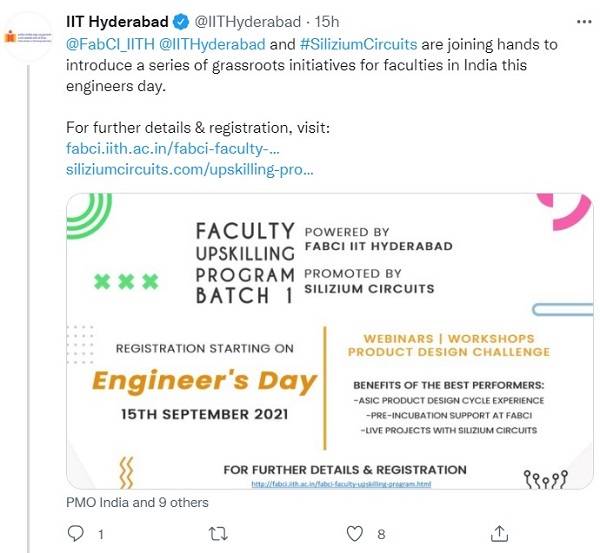Click the Engineer's Day text in poster
The image size is (600, 553).
(x=204, y=380)
